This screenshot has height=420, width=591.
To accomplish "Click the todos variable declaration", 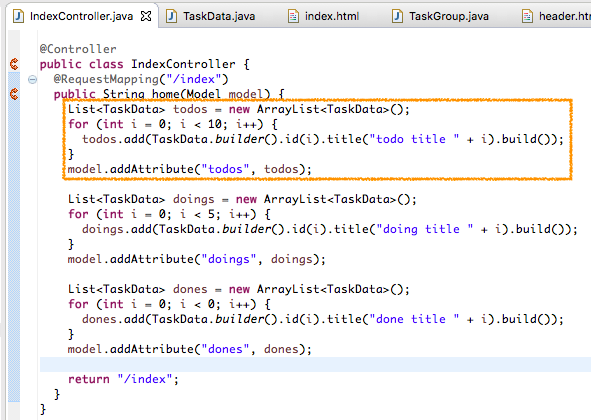I will coord(190,109).
